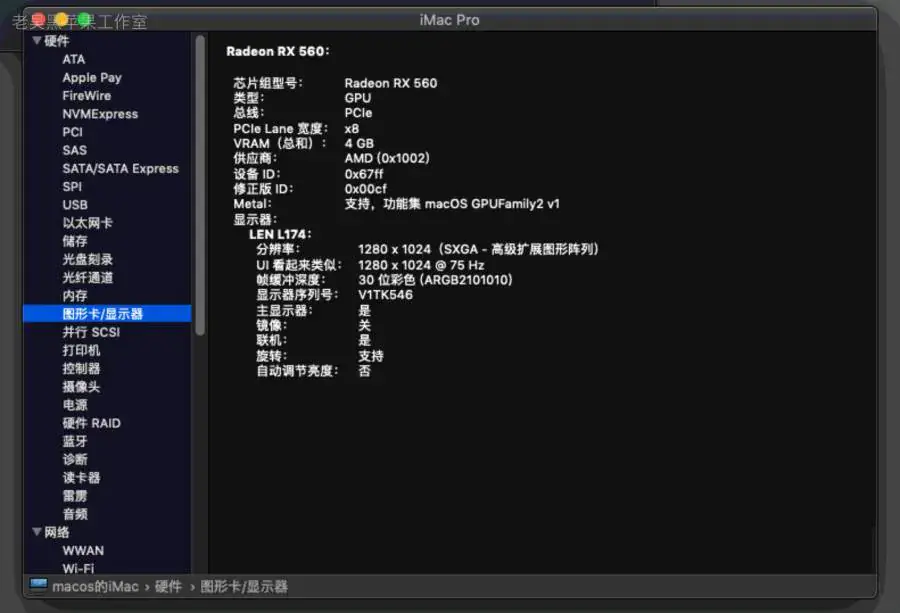The image size is (900, 613).
Task: Click the 网络 section header label
Action: tap(56, 532)
